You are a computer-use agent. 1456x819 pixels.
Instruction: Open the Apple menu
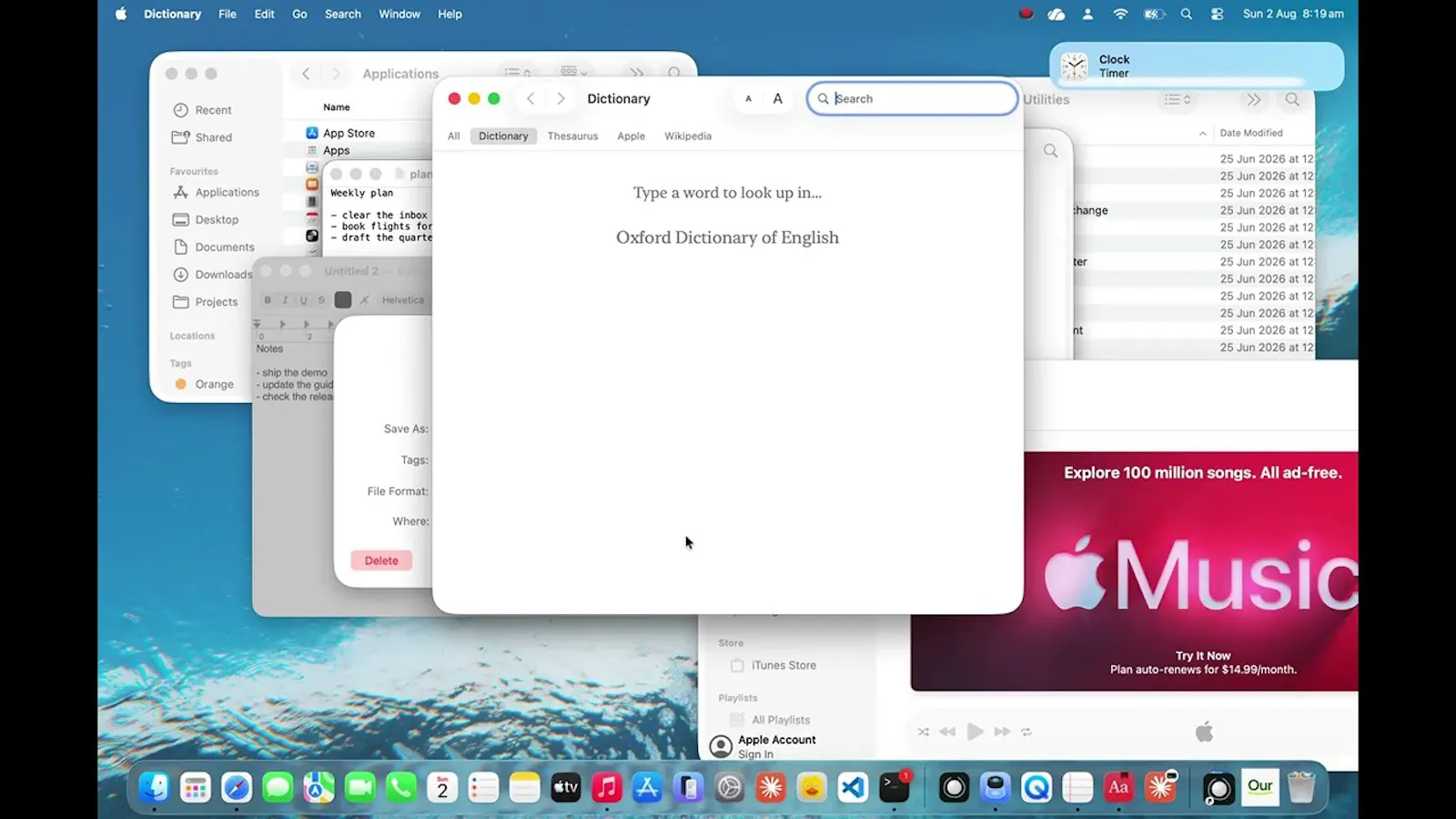point(121,14)
